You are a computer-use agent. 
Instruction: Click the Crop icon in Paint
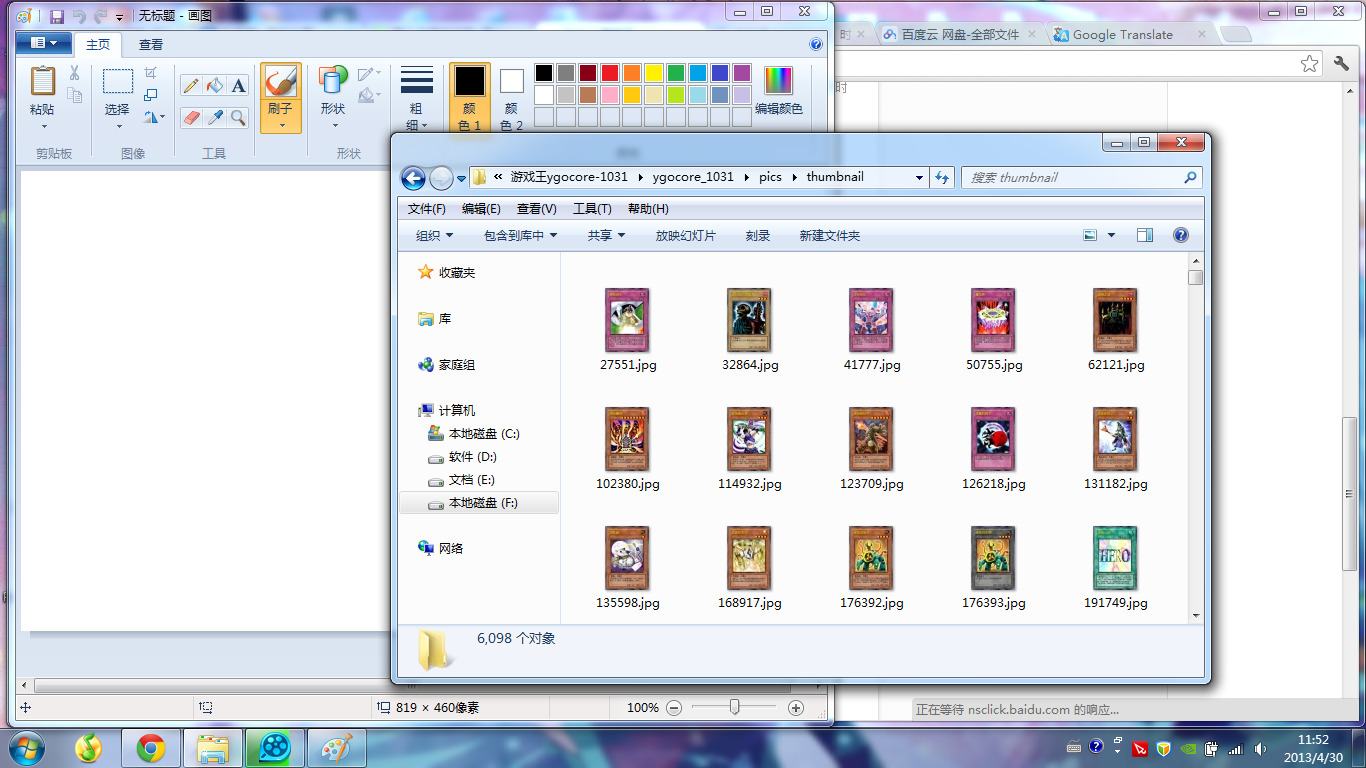point(151,73)
